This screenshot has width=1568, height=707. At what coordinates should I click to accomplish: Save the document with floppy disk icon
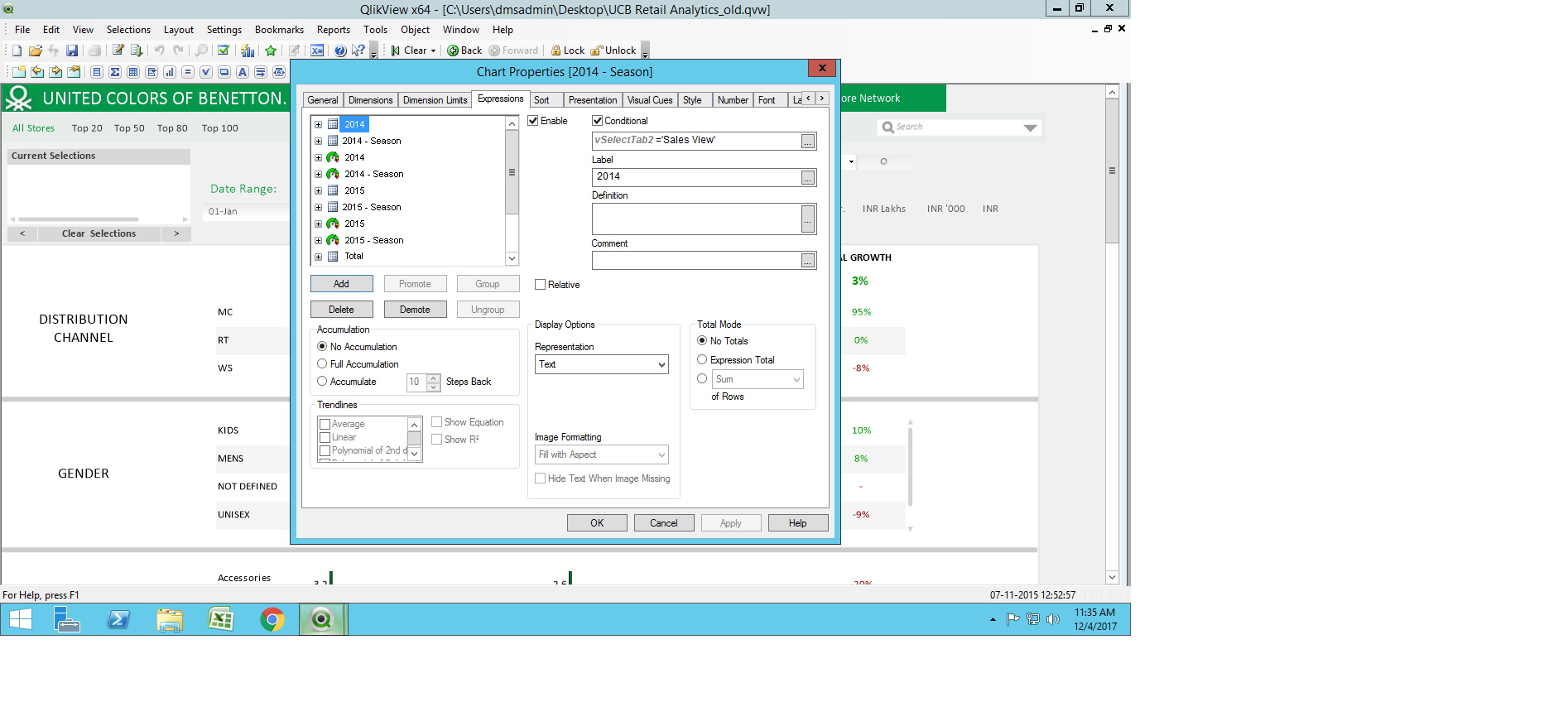pos(72,50)
